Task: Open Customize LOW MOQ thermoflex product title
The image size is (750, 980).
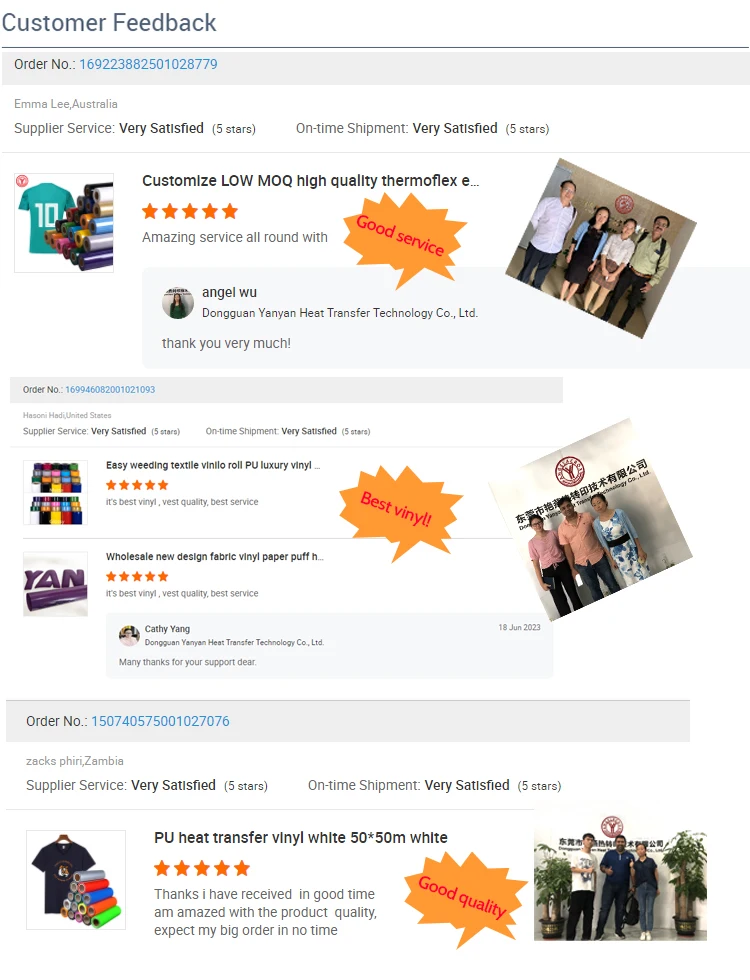Action: pyautogui.click(x=311, y=181)
